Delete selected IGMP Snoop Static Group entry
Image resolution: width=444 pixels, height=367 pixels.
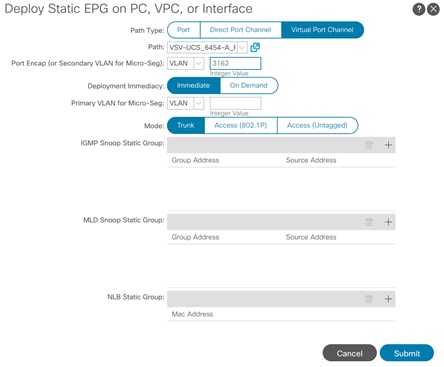(369, 145)
